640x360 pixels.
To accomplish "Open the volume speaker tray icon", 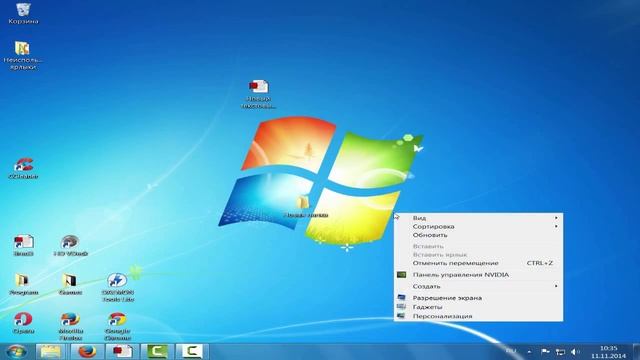I will tap(575, 351).
